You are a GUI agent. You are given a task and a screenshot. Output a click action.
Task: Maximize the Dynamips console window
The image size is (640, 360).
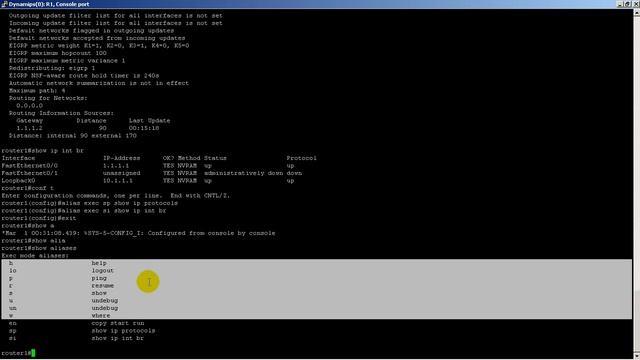(628, 4)
